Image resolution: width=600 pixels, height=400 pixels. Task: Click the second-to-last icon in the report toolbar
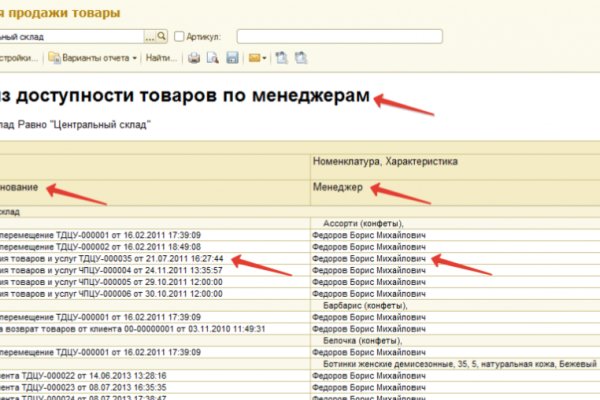pos(281,58)
